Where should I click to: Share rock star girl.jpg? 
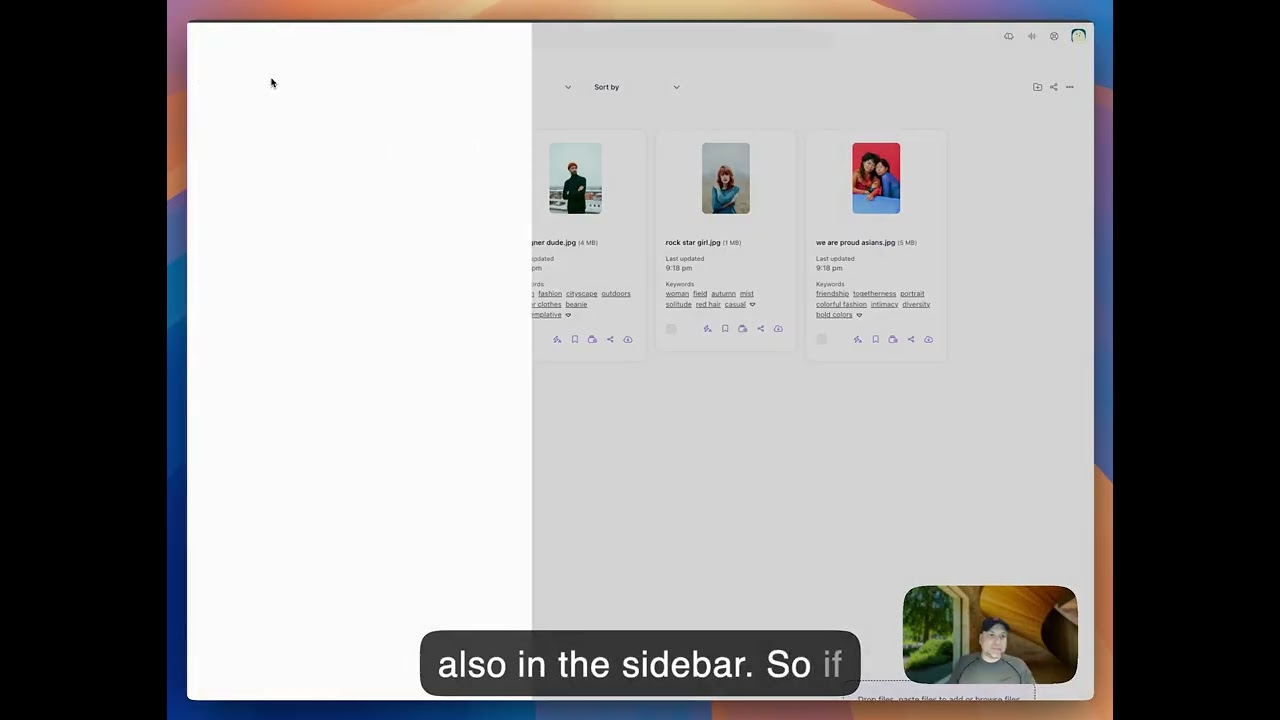point(760,329)
